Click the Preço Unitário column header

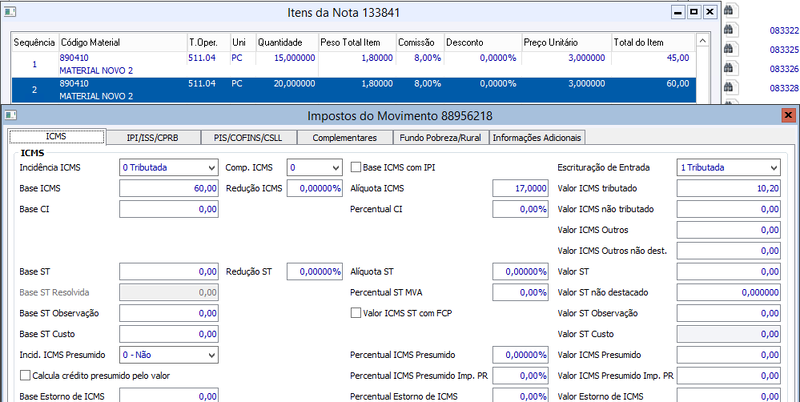pos(566,43)
